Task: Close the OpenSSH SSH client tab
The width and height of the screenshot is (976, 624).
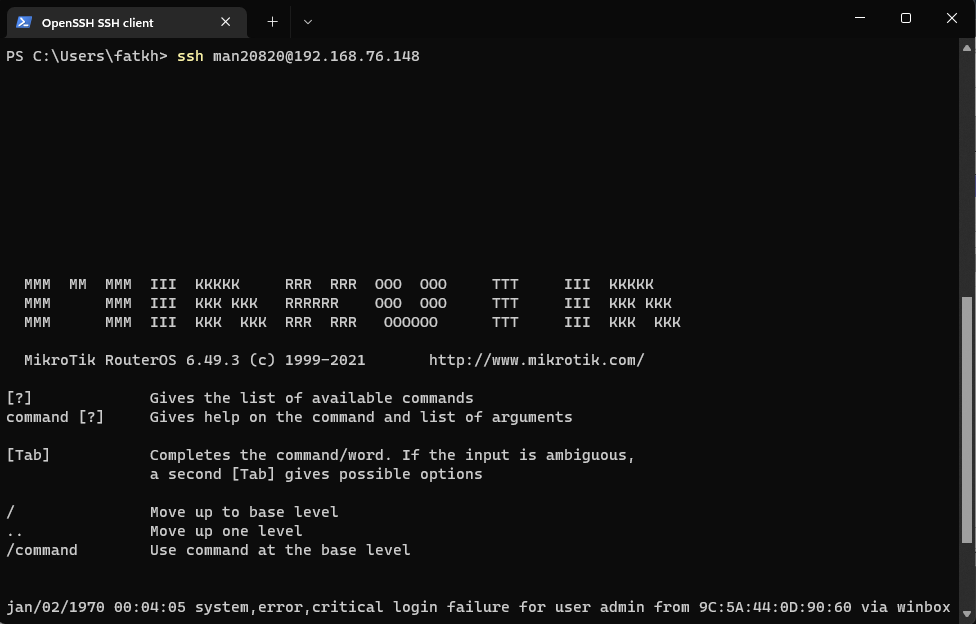Action: (226, 22)
